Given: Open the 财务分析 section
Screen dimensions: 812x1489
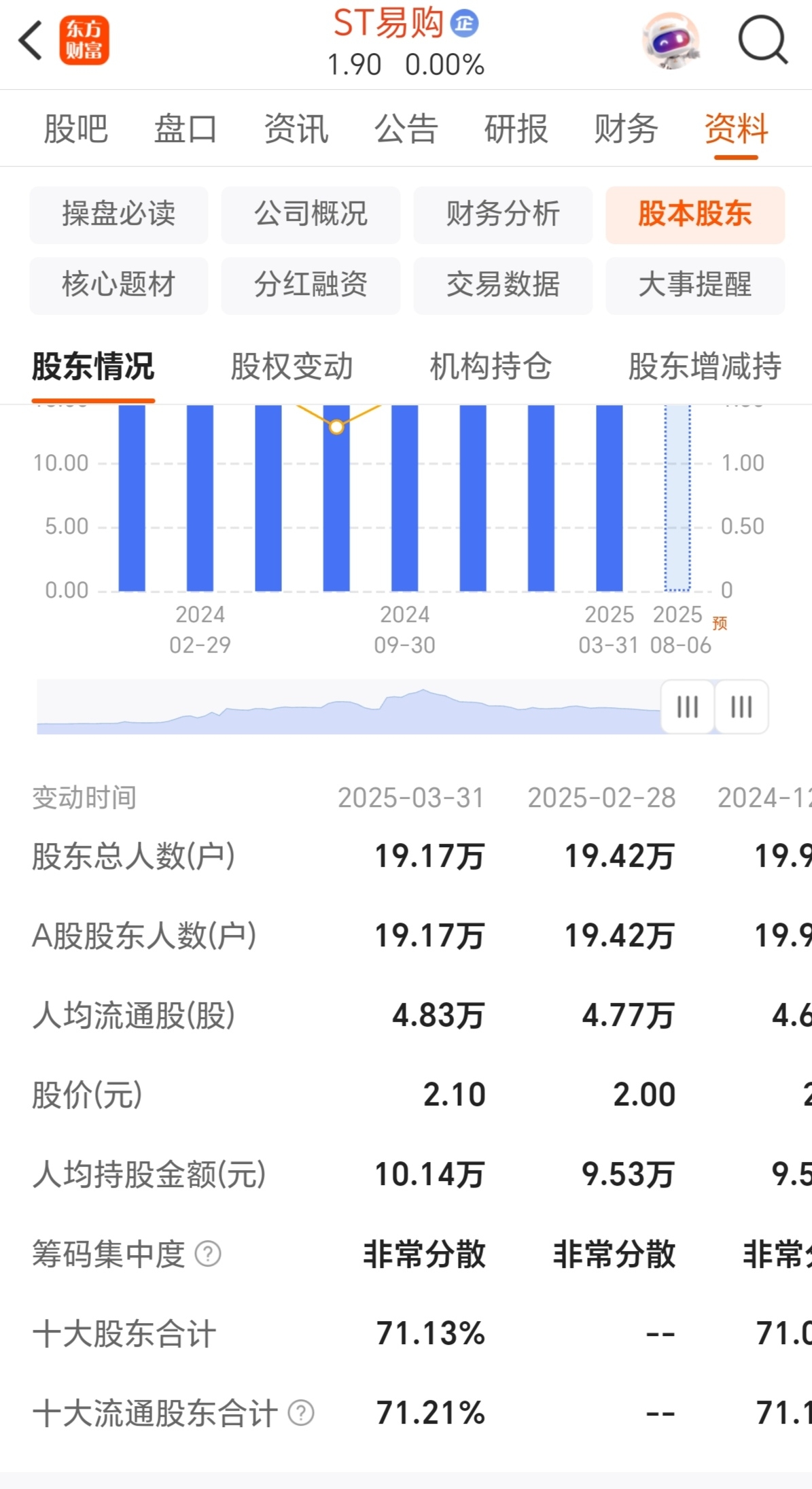Looking at the screenshot, I should 503,214.
